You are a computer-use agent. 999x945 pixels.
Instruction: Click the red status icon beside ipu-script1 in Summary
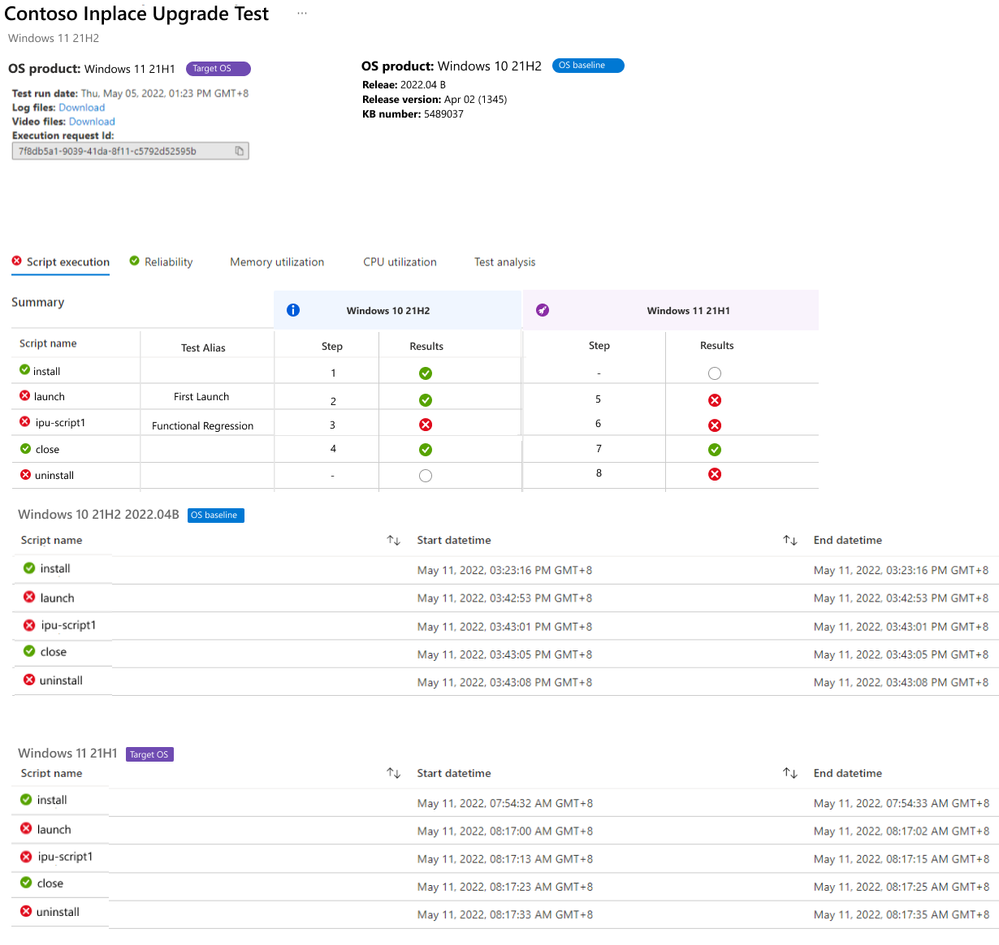point(25,422)
